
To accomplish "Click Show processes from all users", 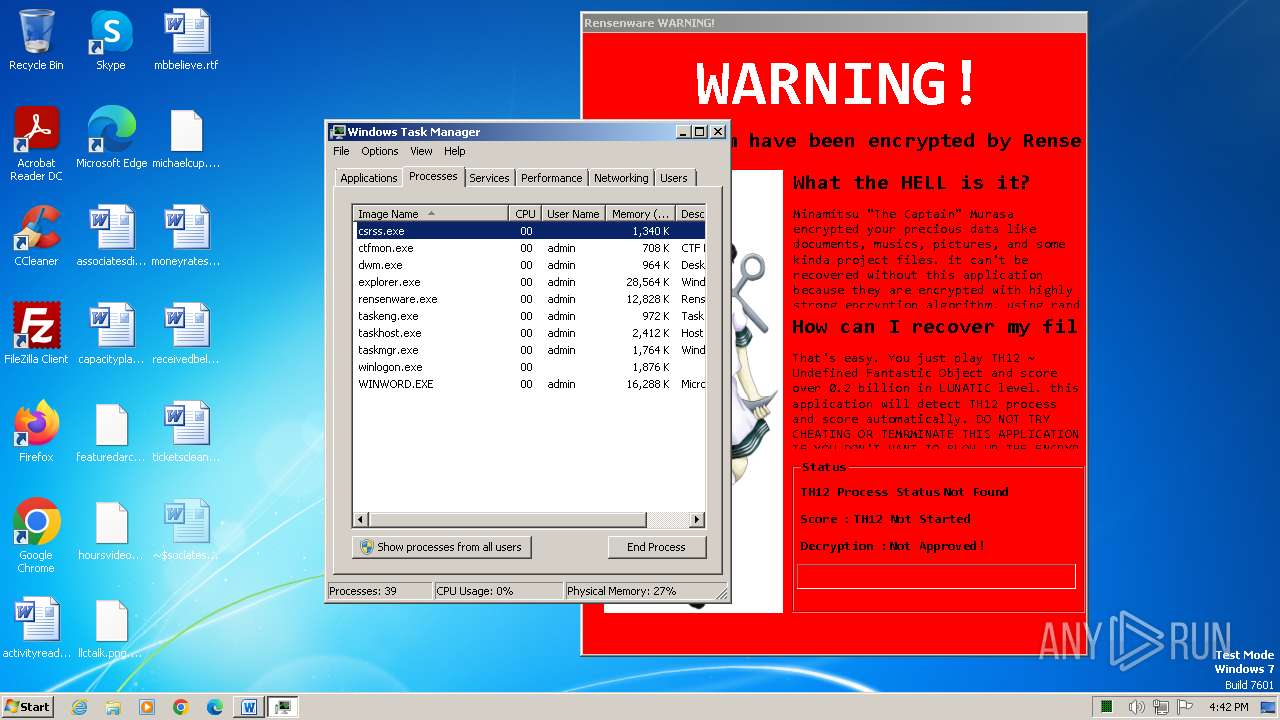I will (x=441, y=547).
